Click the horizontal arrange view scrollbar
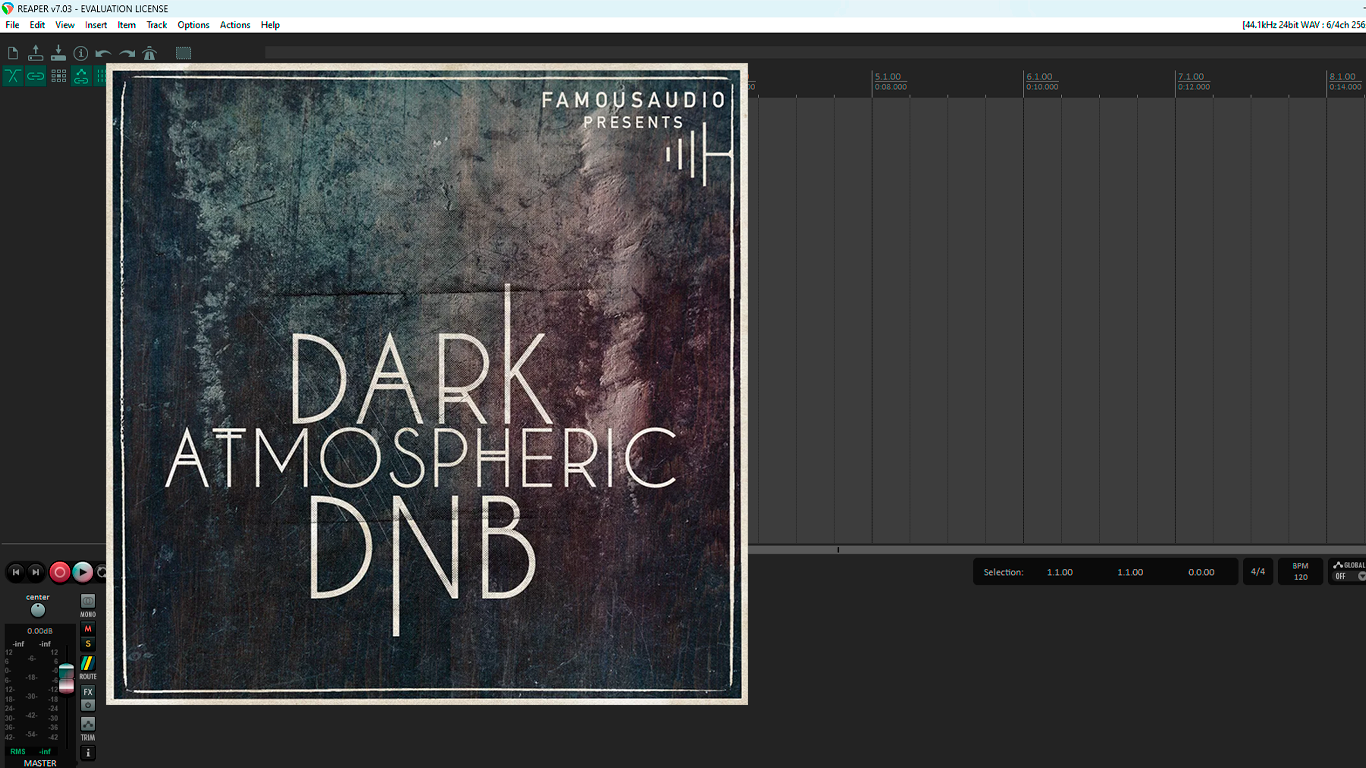Screen dimensions: 1366x768 pyautogui.click(x=1056, y=549)
